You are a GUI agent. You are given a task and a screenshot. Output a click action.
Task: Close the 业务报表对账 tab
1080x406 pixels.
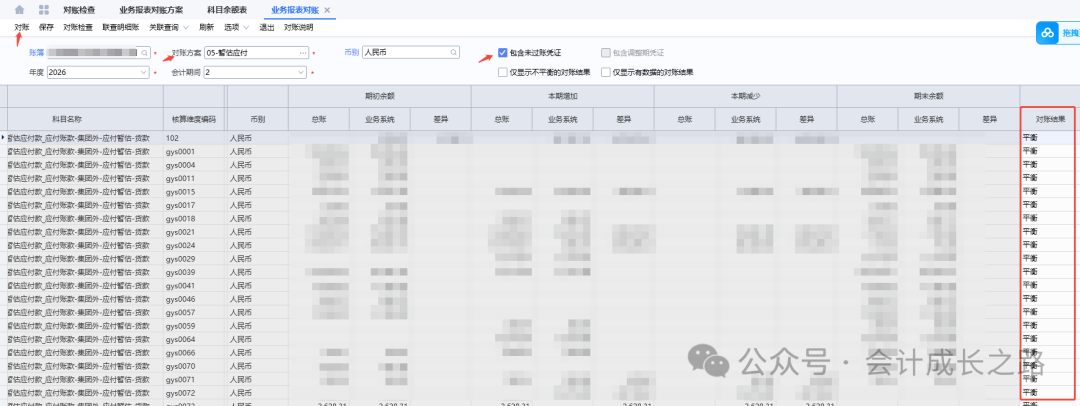327,9
